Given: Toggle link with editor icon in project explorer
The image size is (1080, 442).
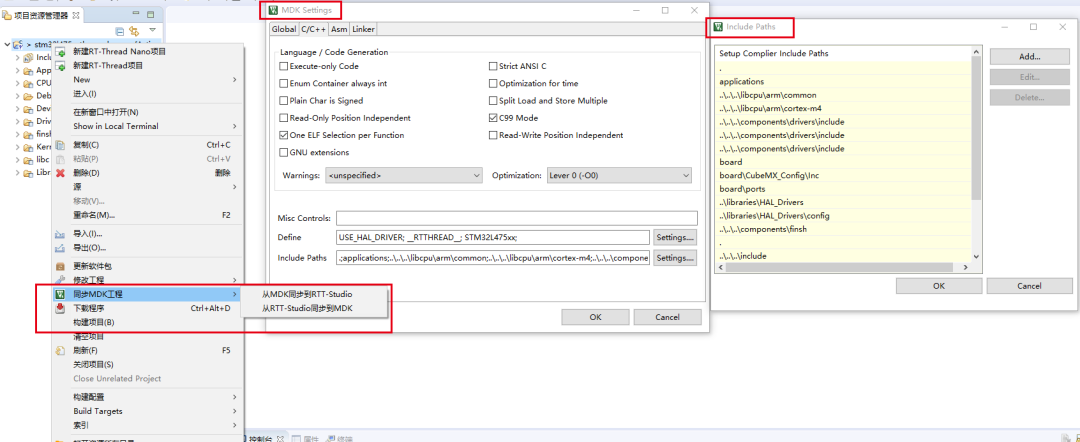Looking at the screenshot, I should 134,31.
